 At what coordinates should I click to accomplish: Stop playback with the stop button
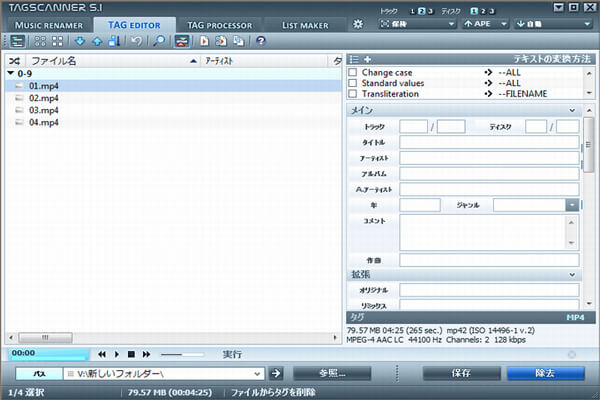(131, 354)
